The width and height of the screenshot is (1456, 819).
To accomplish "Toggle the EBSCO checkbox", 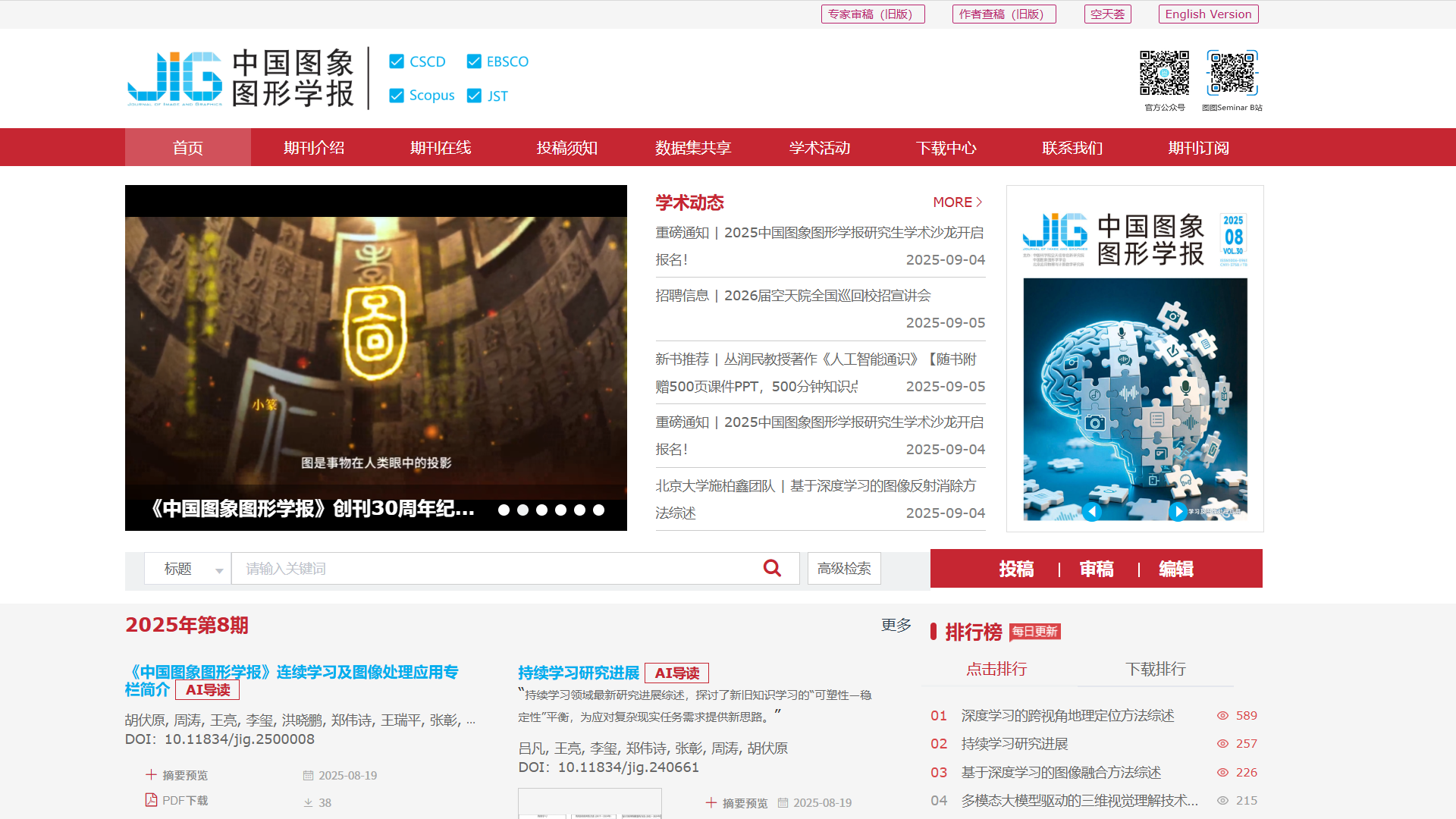I will tap(474, 61).
